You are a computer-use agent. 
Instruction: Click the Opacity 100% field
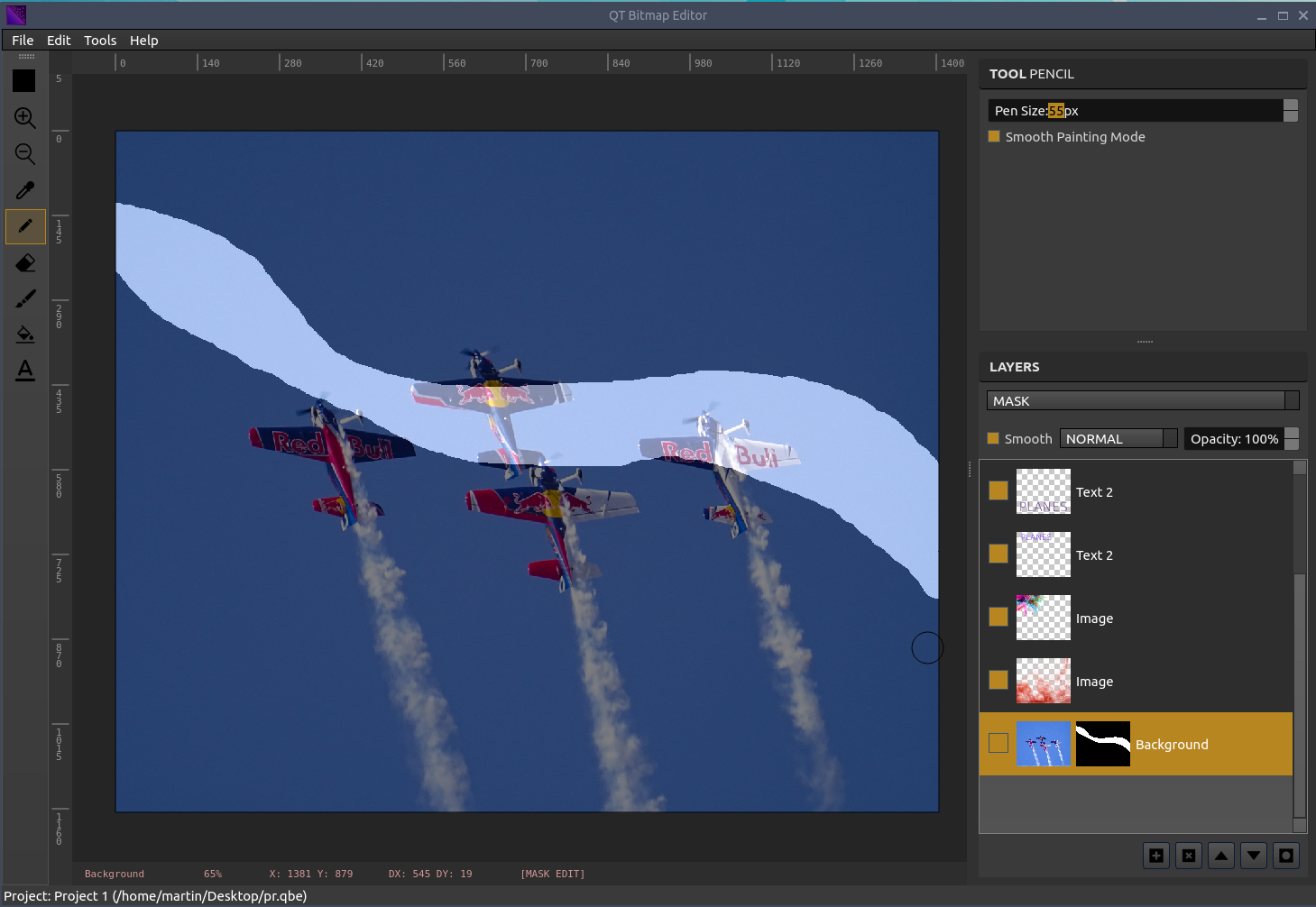[1234, 439]
